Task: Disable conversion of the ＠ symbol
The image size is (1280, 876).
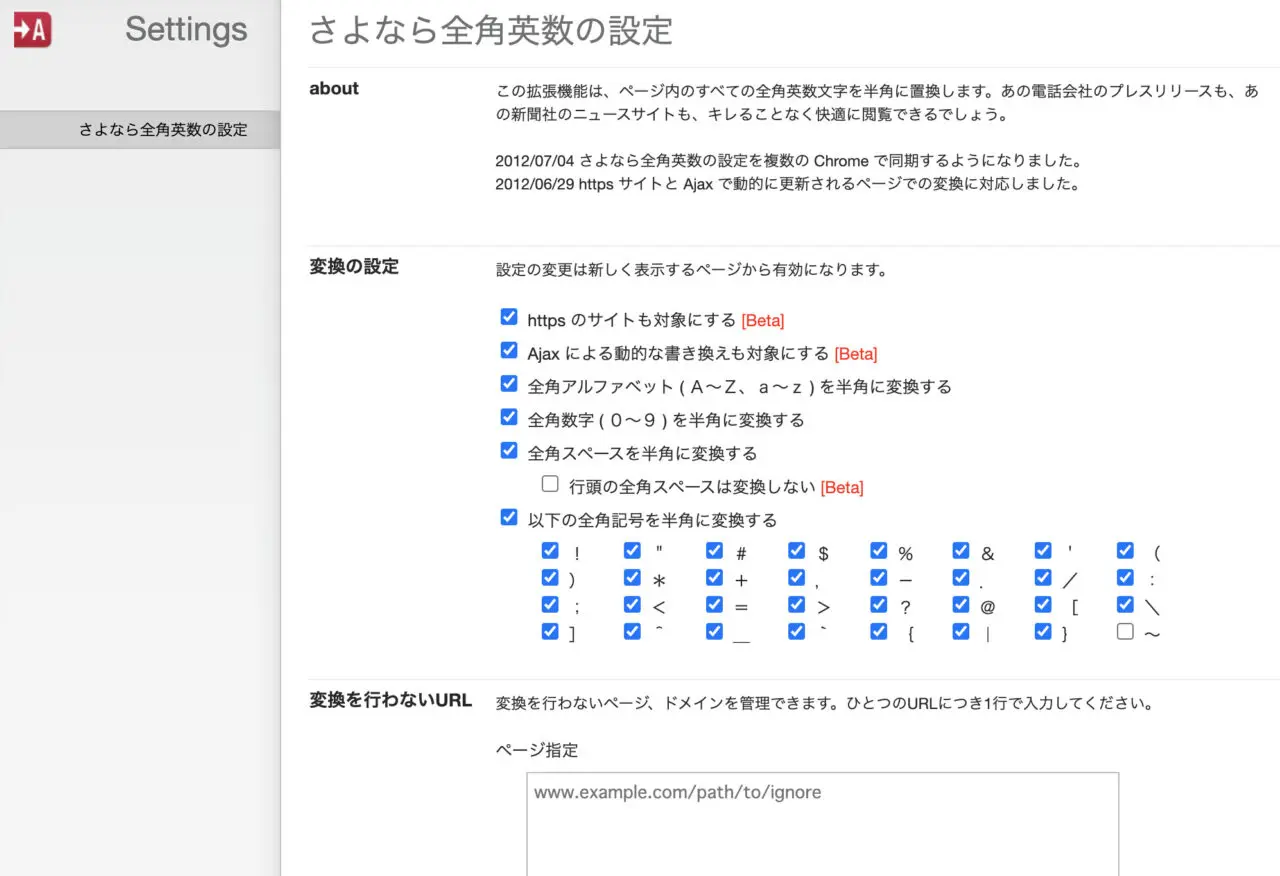Action: (961, 604)
